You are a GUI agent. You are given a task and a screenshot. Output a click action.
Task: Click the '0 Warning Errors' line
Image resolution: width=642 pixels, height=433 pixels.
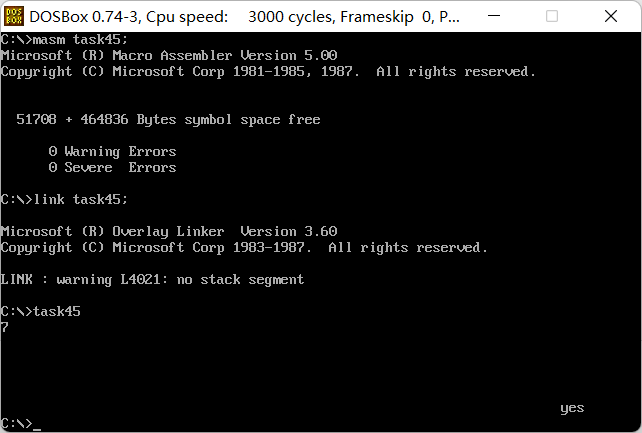113,151
